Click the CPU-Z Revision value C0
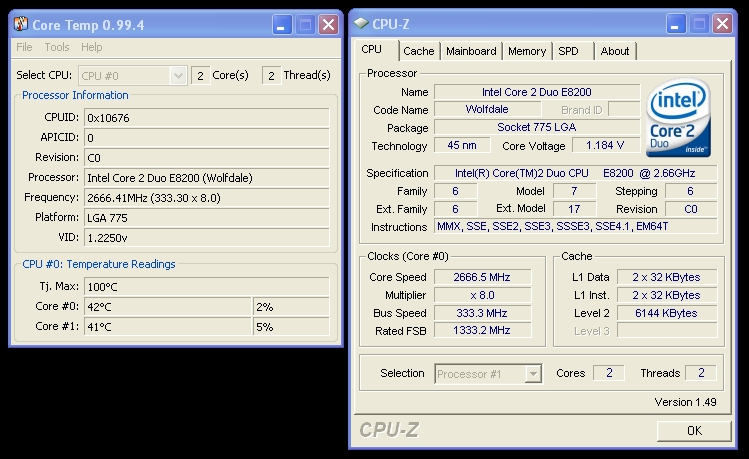 pos(691,209)
